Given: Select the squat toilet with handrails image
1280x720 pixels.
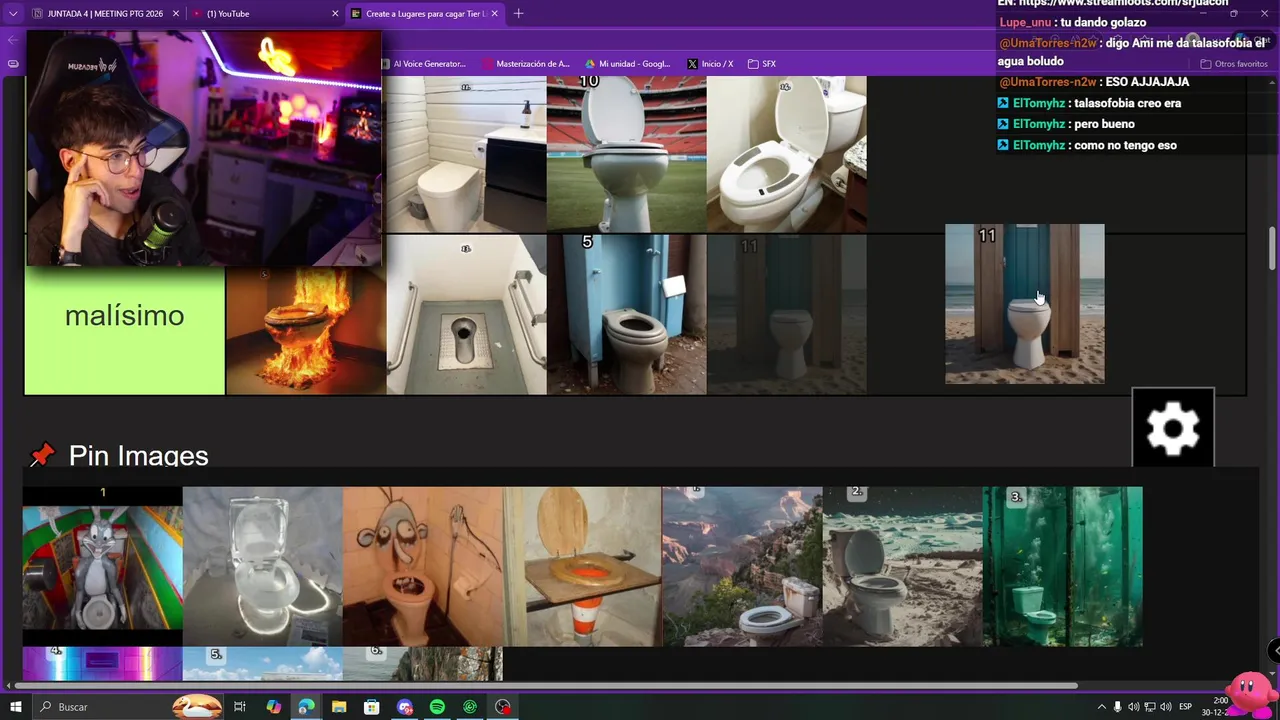Looking at the screenshot, I should click(466, 315).
